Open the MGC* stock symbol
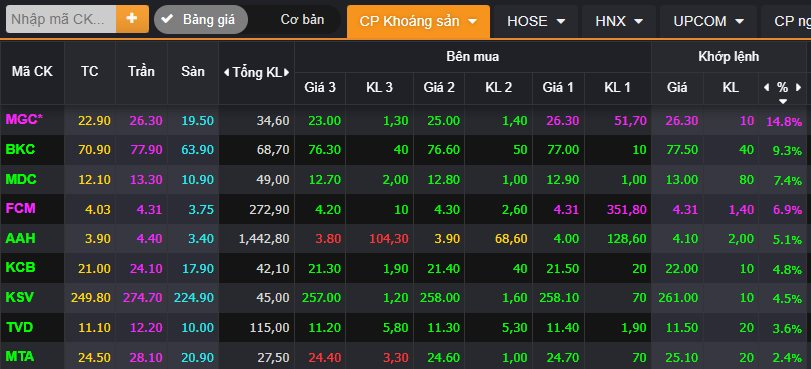Viewport: 811px width, 369px height. (x=24, y=120)
